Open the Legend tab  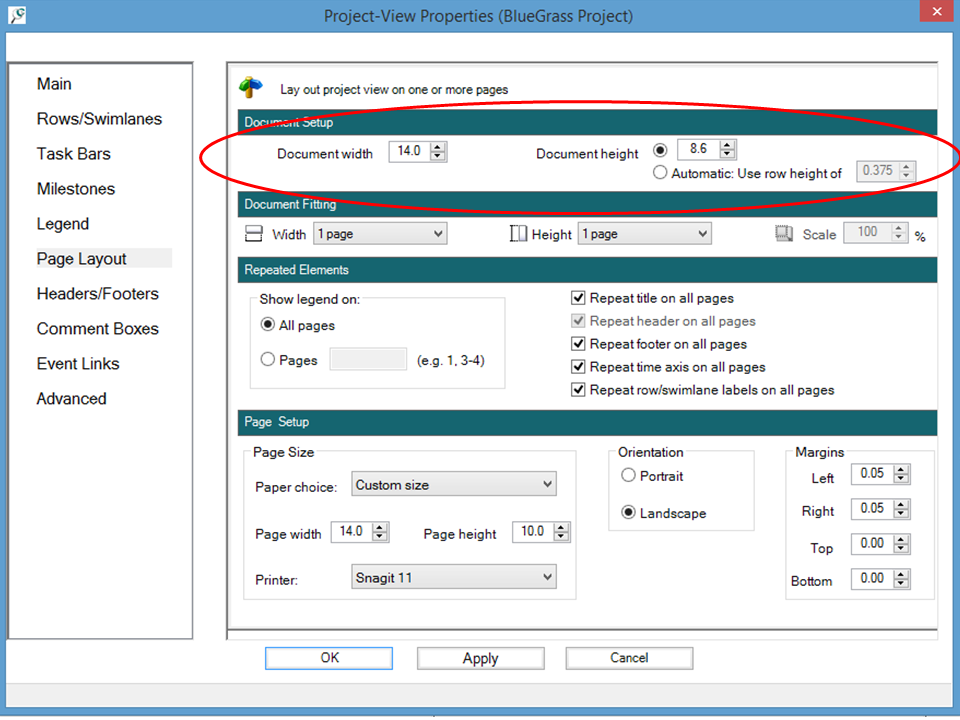pos(62,223)
